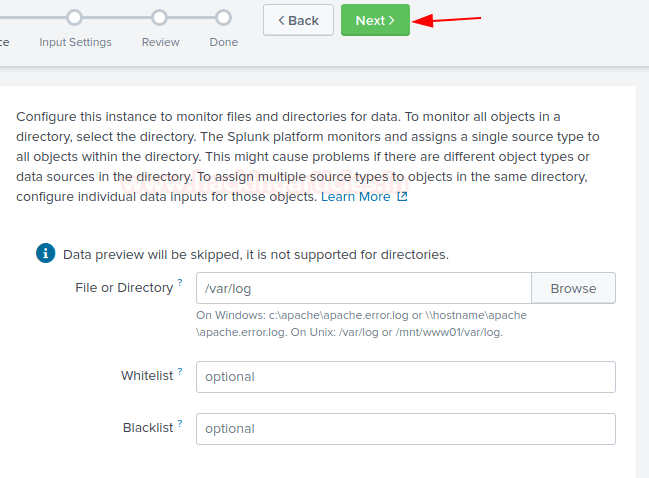Click the File or Directory label
The height and width of the screenshot is (478, 649).
click(x=123, y=288)
